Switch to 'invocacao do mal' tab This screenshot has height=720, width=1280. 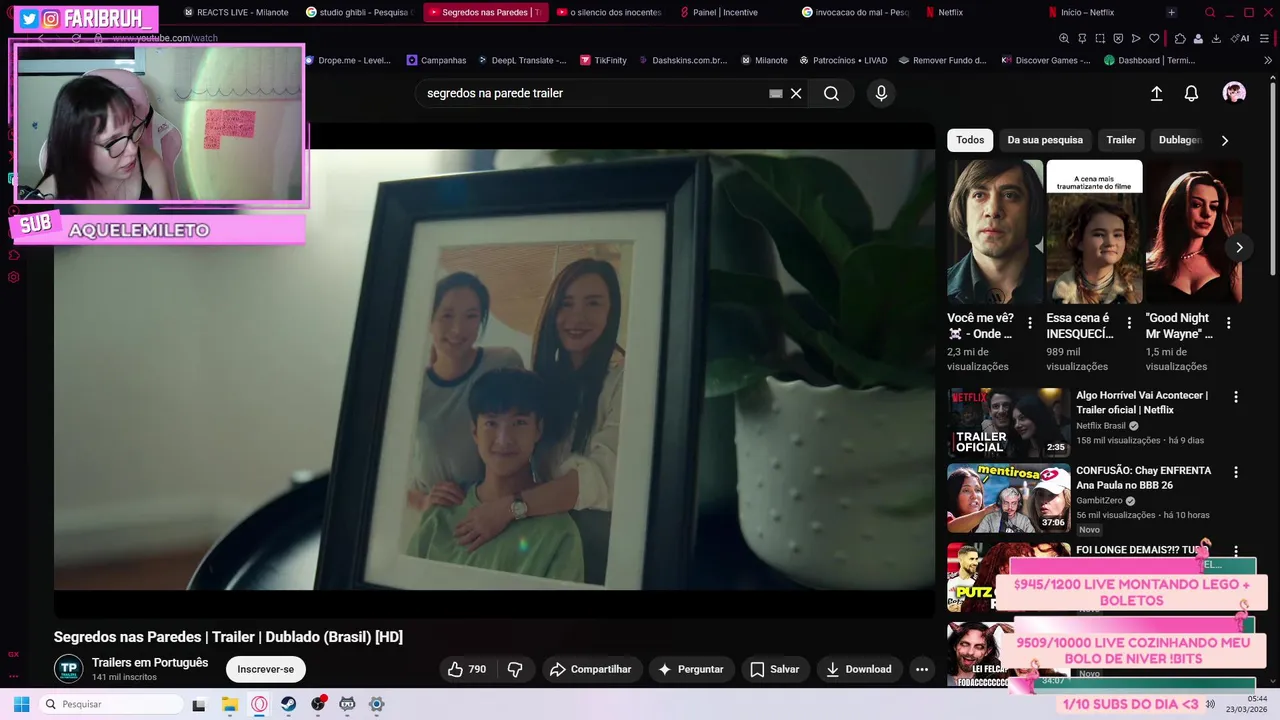click(x=854, y=13)
